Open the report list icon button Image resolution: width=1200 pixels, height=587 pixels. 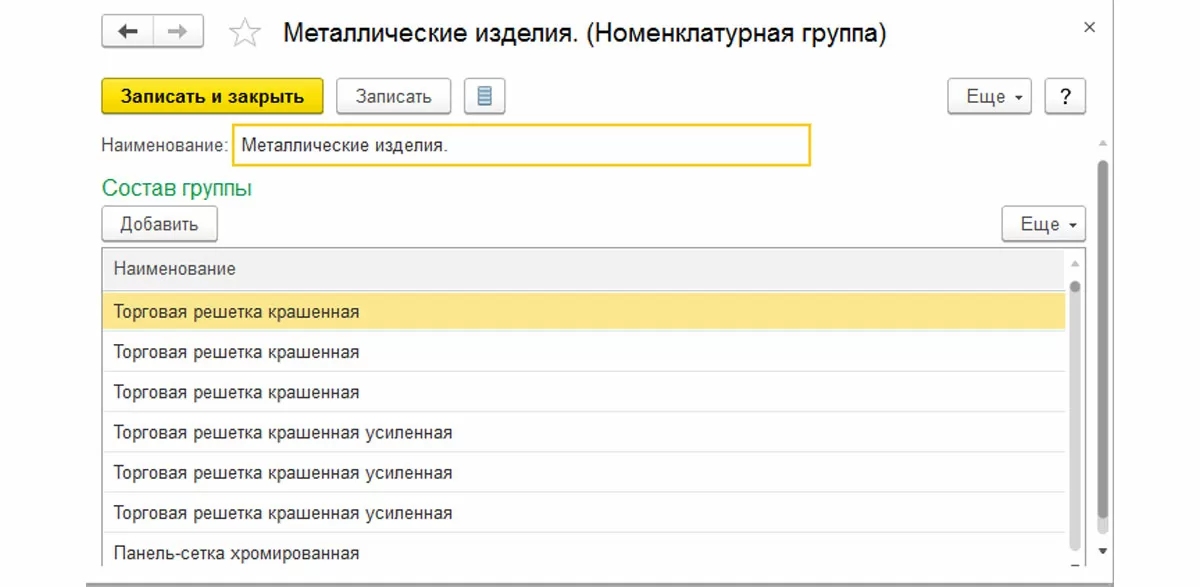(485, 96)
